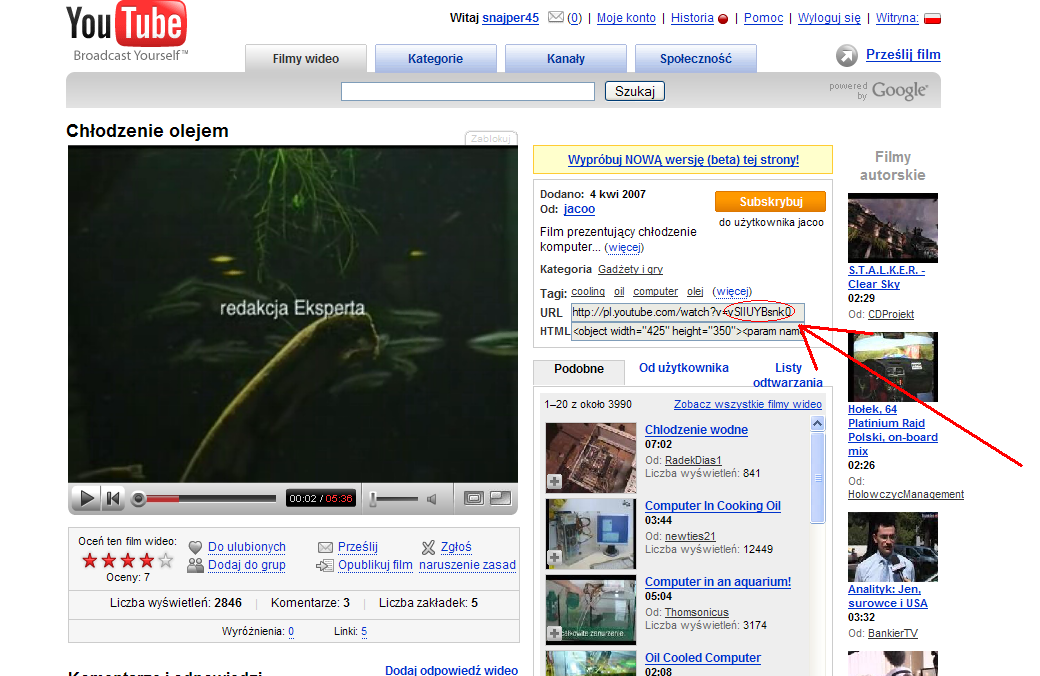This screenshot has height=676, width=1040.
Task: Rate the video one star
Action: pos(90,561)
